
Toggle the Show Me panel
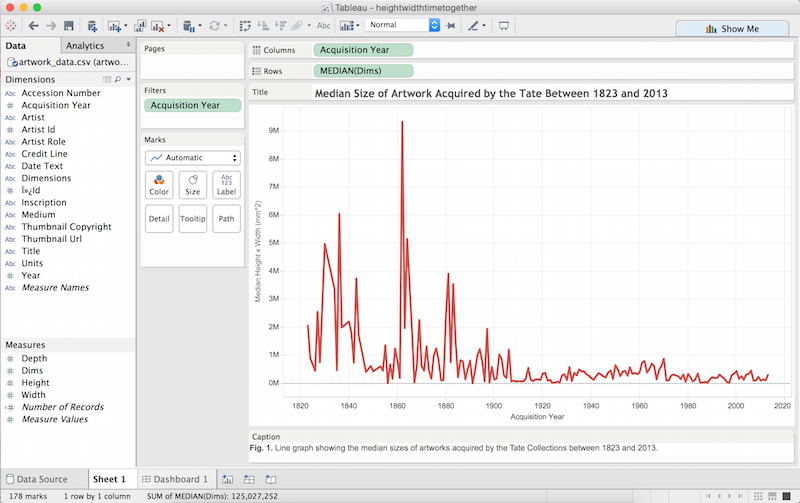732,29
